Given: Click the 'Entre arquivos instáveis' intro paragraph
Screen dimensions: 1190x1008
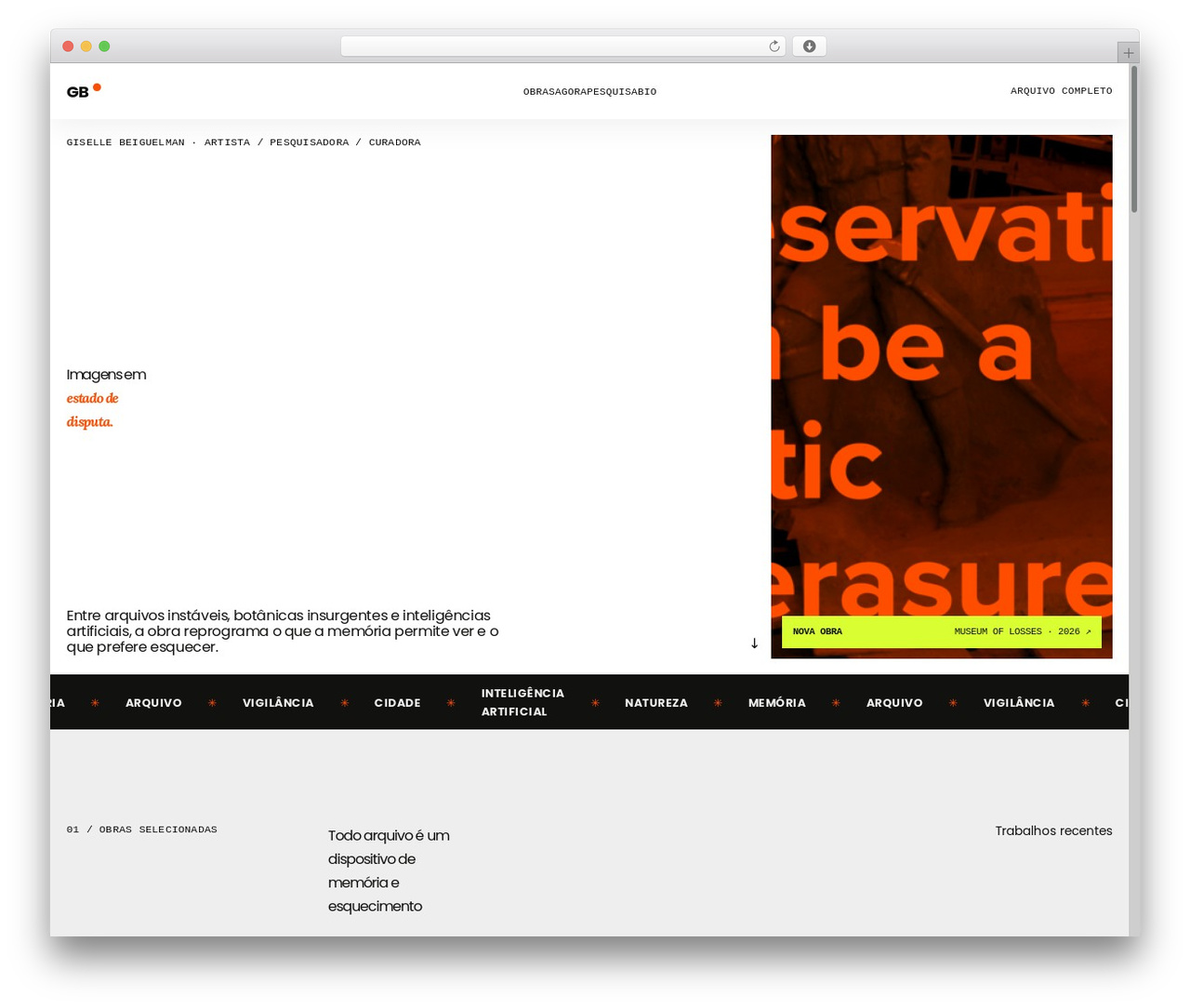Looking at the screenshot, I should tap(283, 631).
